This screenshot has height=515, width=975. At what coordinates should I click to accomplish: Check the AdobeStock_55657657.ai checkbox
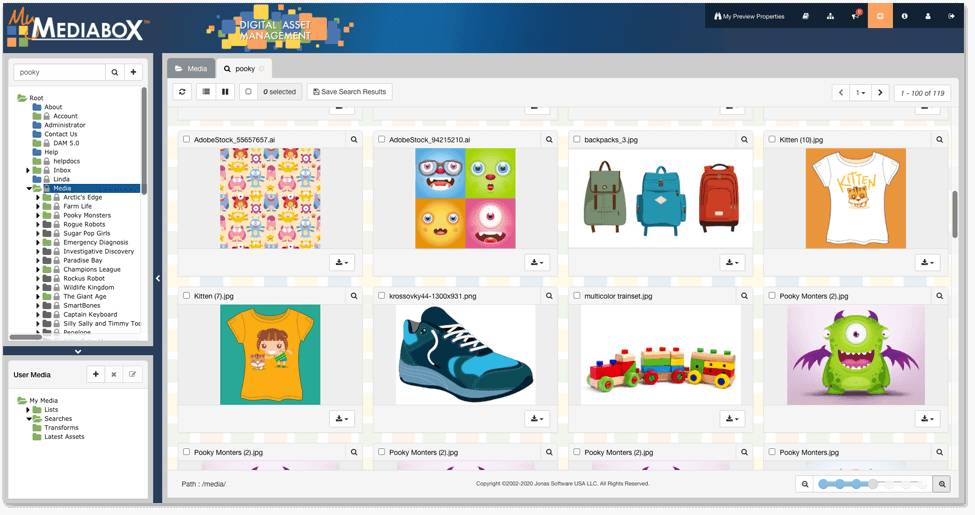coord(187,139)
